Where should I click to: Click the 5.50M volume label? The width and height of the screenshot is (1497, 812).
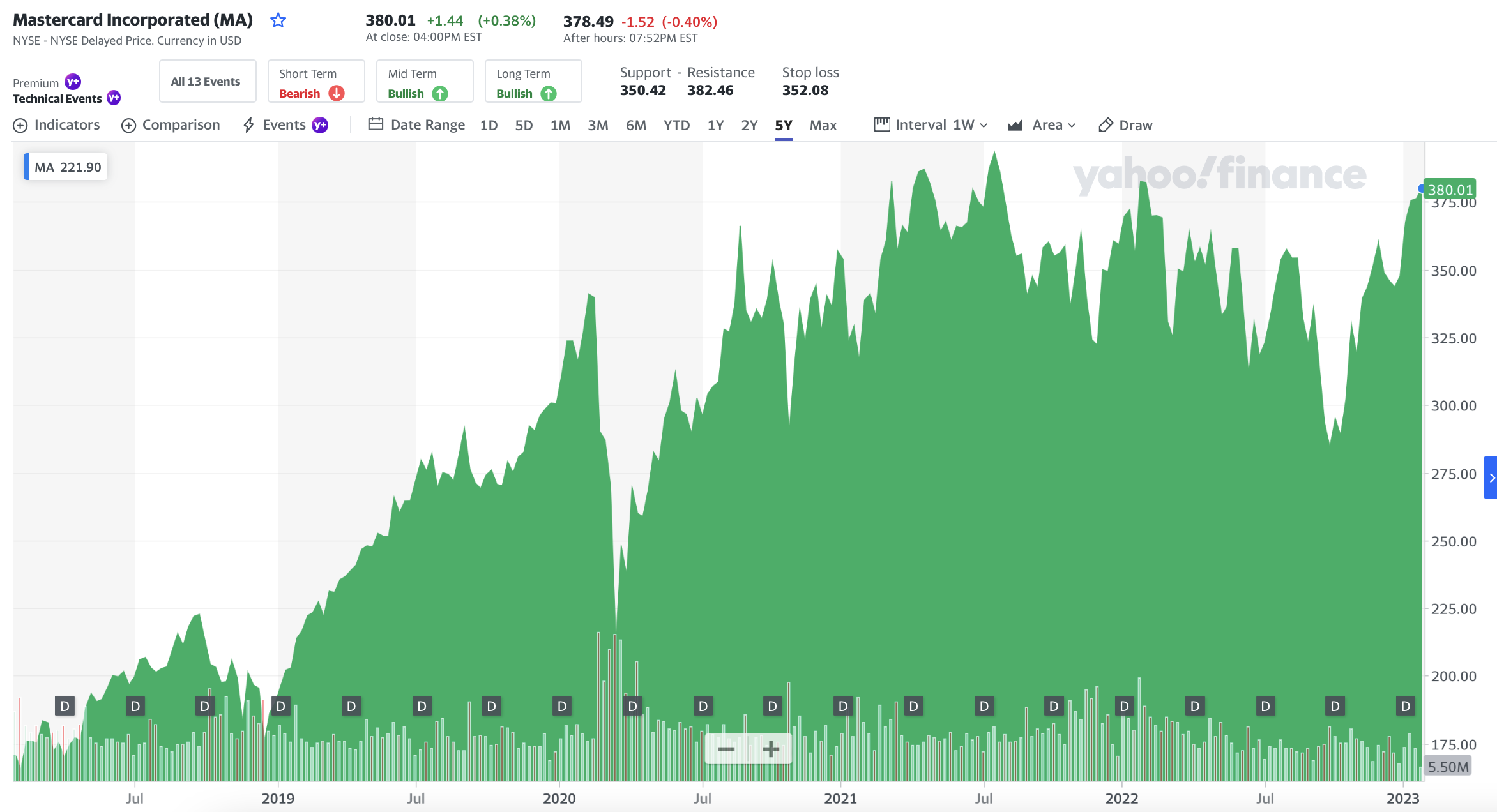click(1448, 767)
